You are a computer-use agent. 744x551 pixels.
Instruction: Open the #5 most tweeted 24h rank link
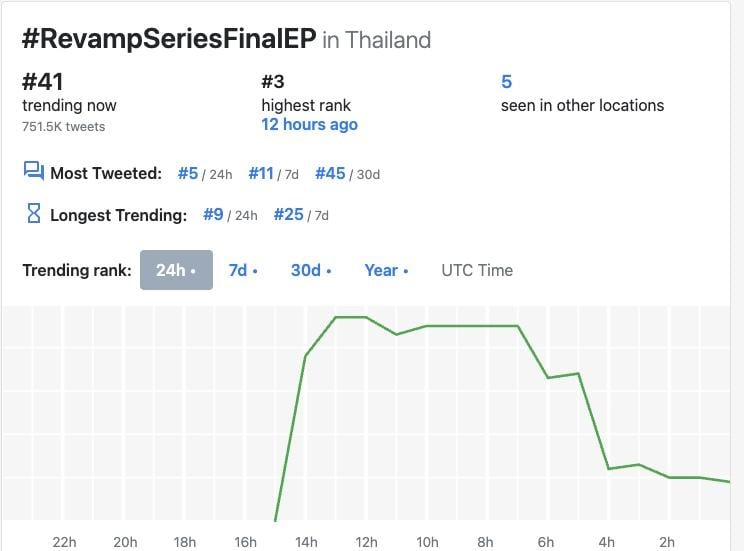pos(188,173)
